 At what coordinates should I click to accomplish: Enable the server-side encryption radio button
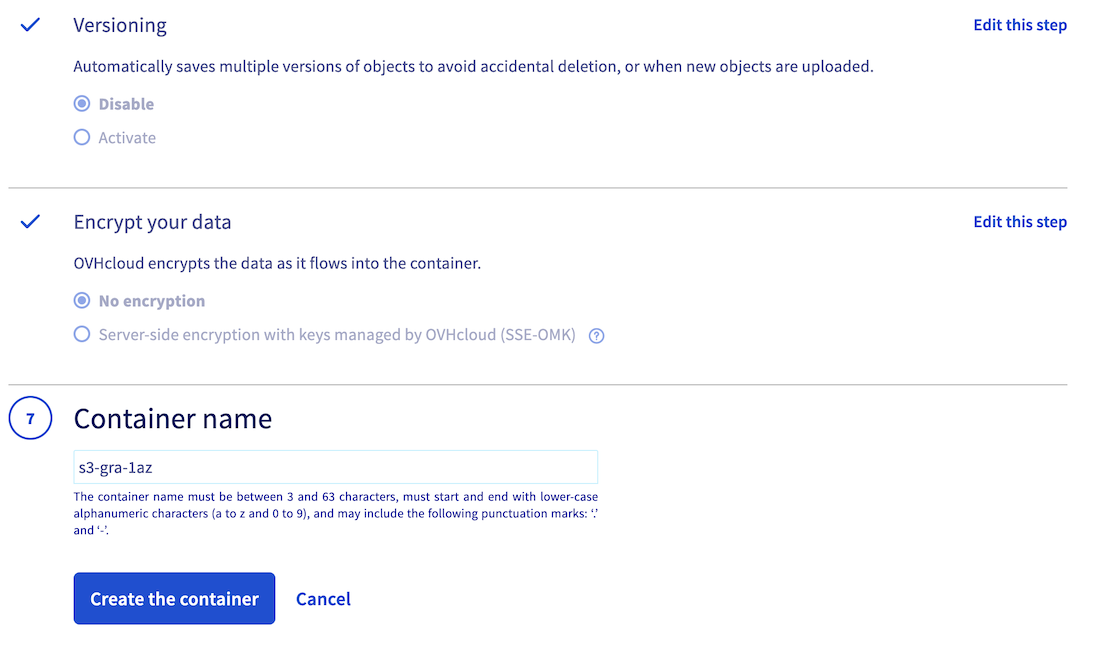point(82,335)
